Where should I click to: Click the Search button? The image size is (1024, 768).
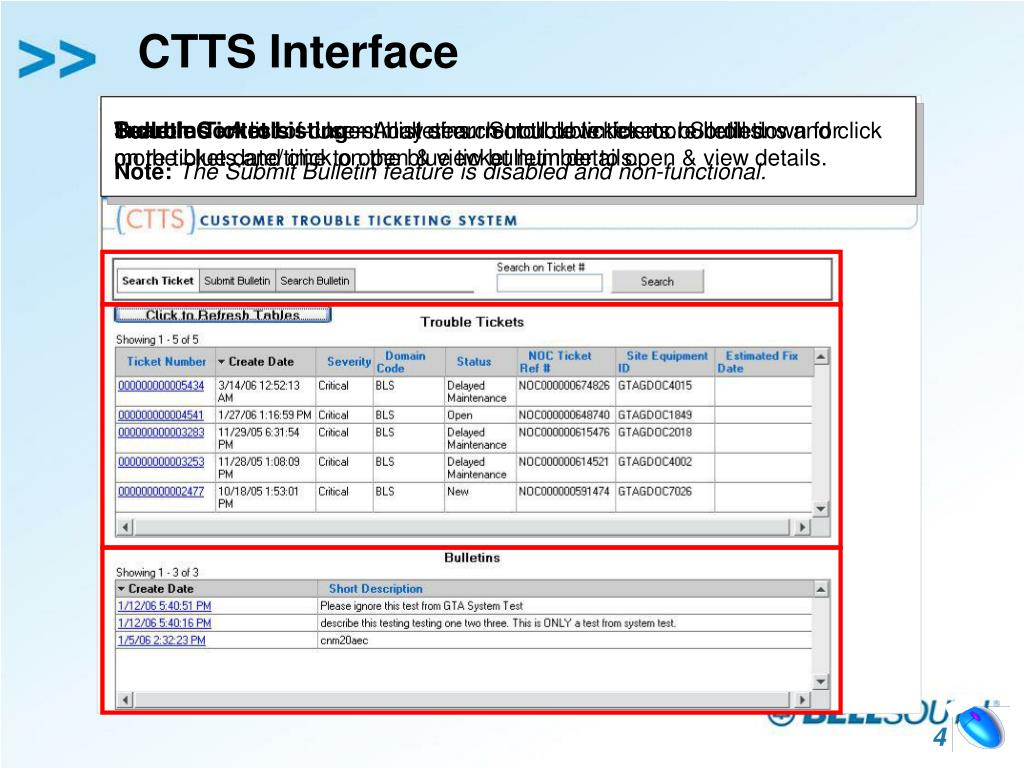(657, 281)
